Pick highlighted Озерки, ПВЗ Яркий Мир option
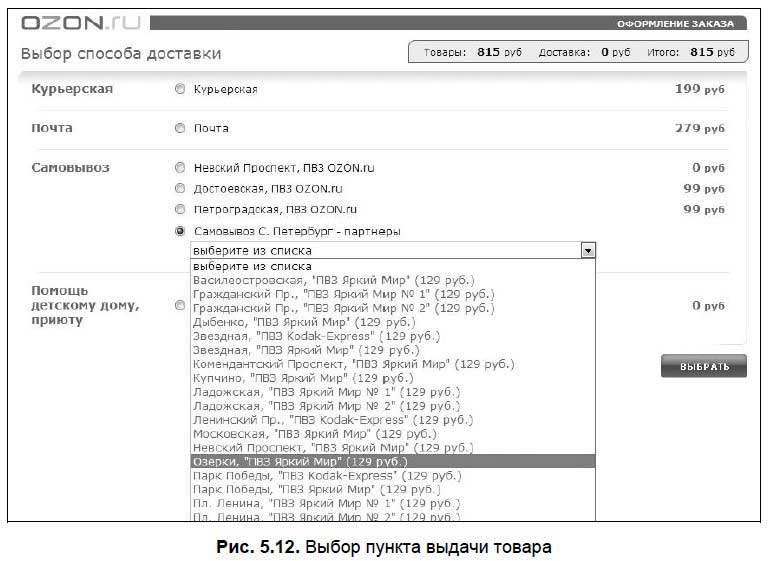This screenshot has width=768, height=561. click(393, 462)
